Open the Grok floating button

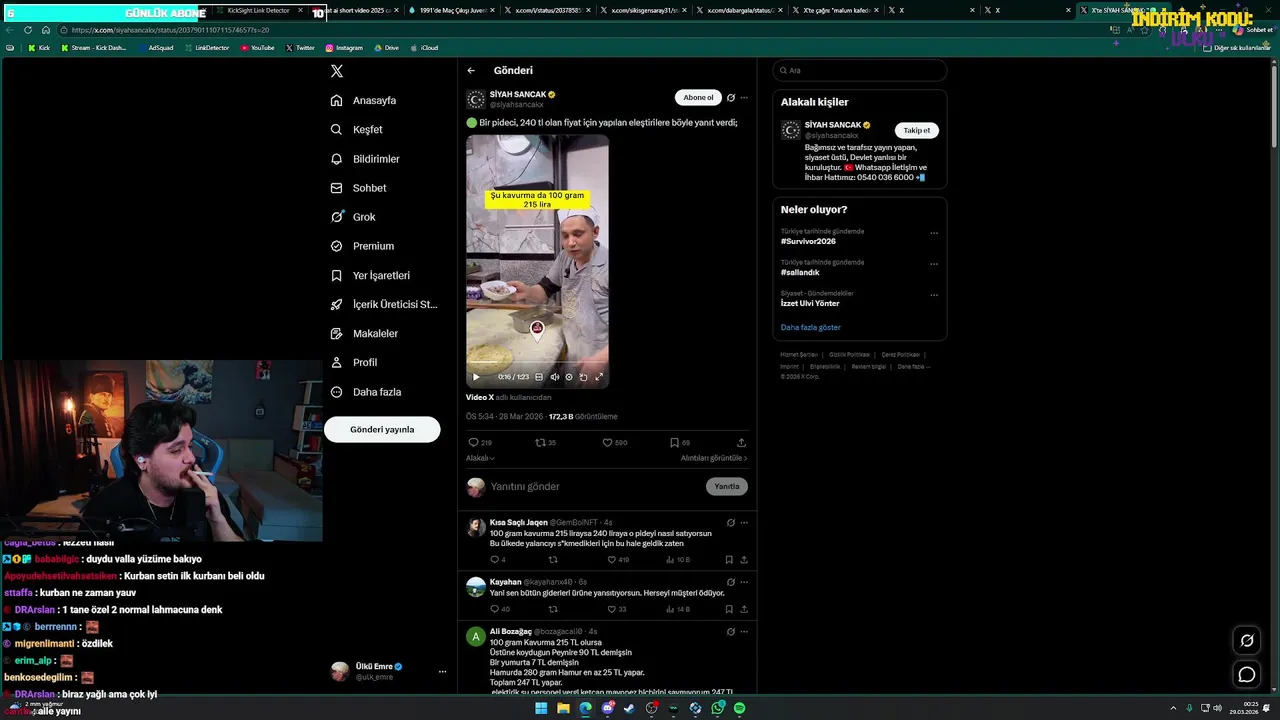click(x=1247, y=641)
